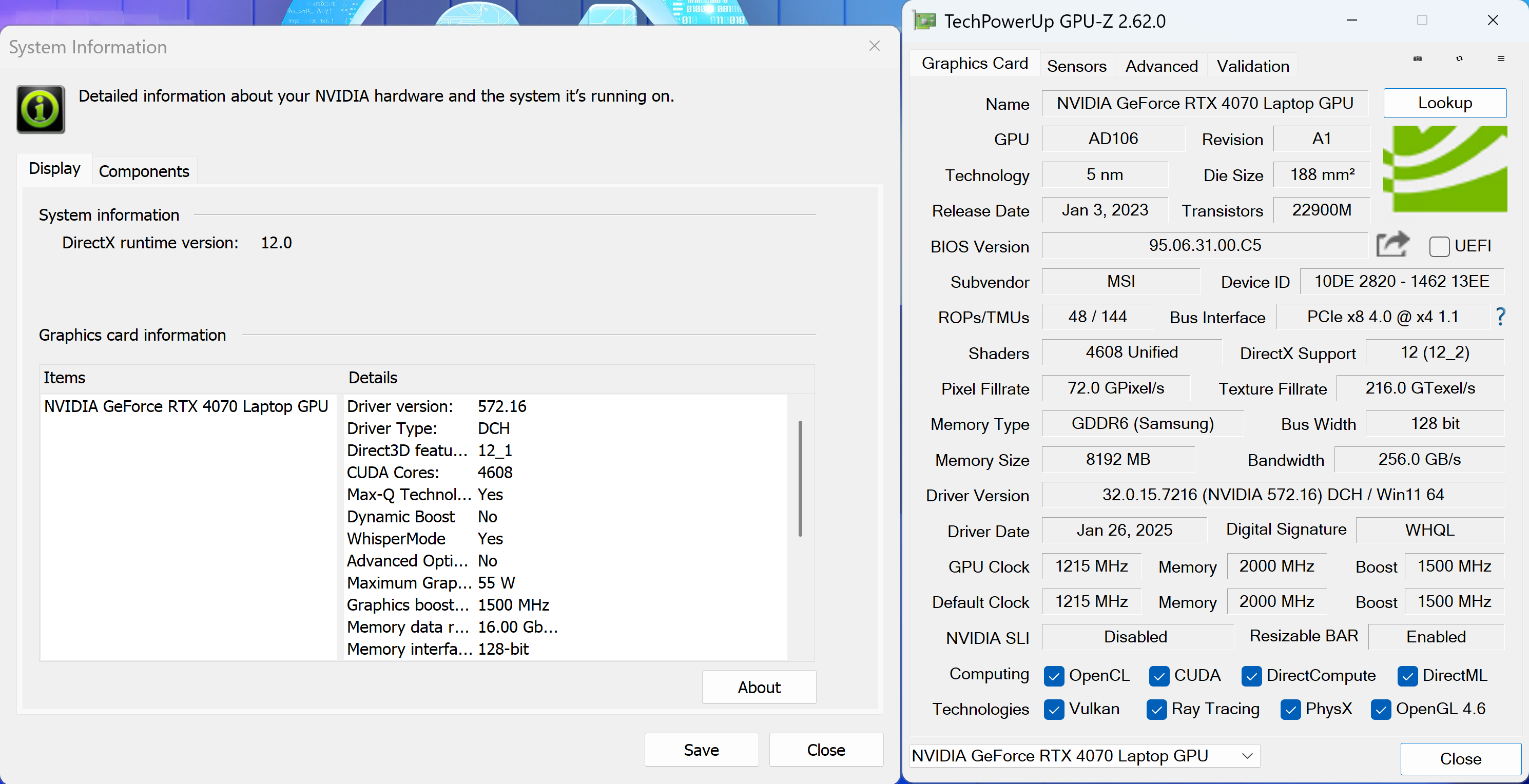Click the Memory interface 128-bit row
Image resolution: width=1529 pixels, height=784 pixels.
567,649
